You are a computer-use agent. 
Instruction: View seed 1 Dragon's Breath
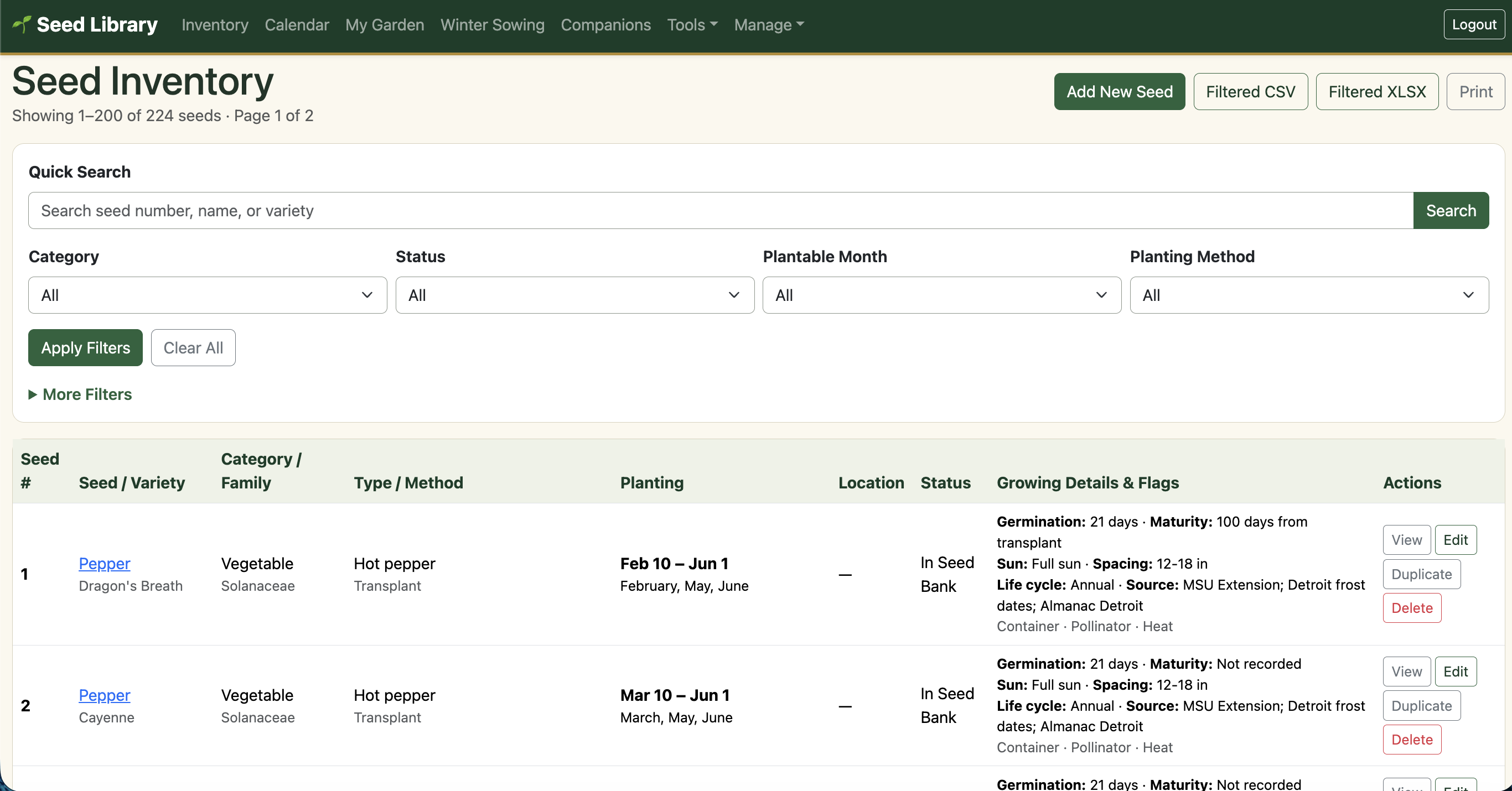click(x=1406, y=540)
